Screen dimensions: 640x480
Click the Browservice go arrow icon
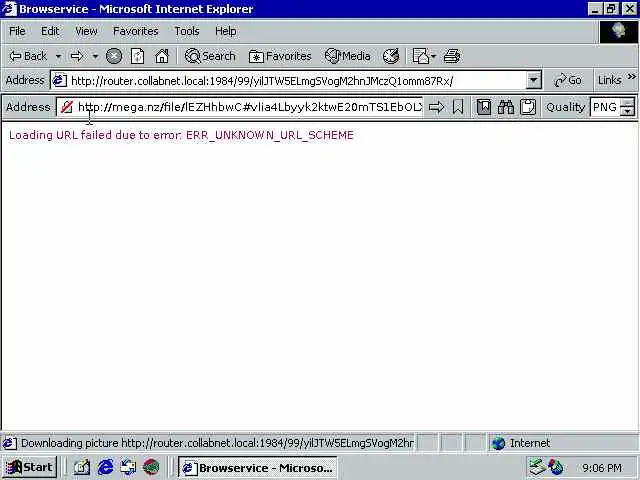point(436,107)
